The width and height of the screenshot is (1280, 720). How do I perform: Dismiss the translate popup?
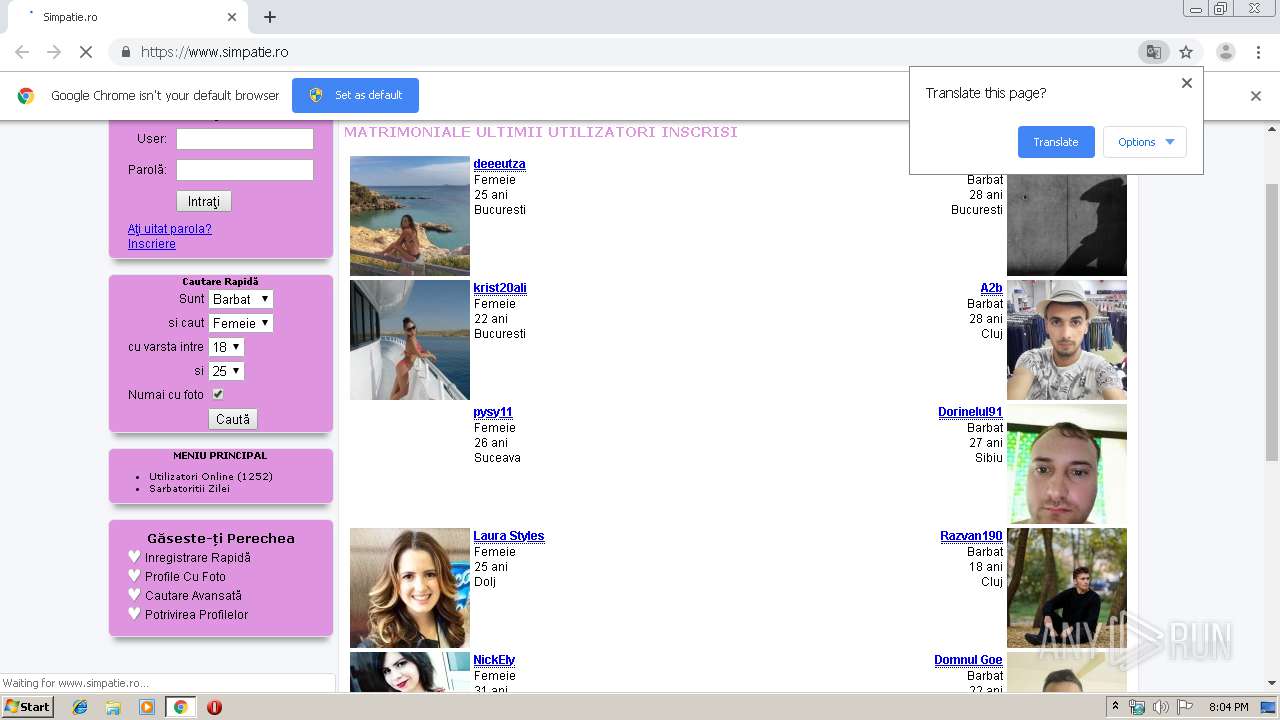tap(1187, 83)
